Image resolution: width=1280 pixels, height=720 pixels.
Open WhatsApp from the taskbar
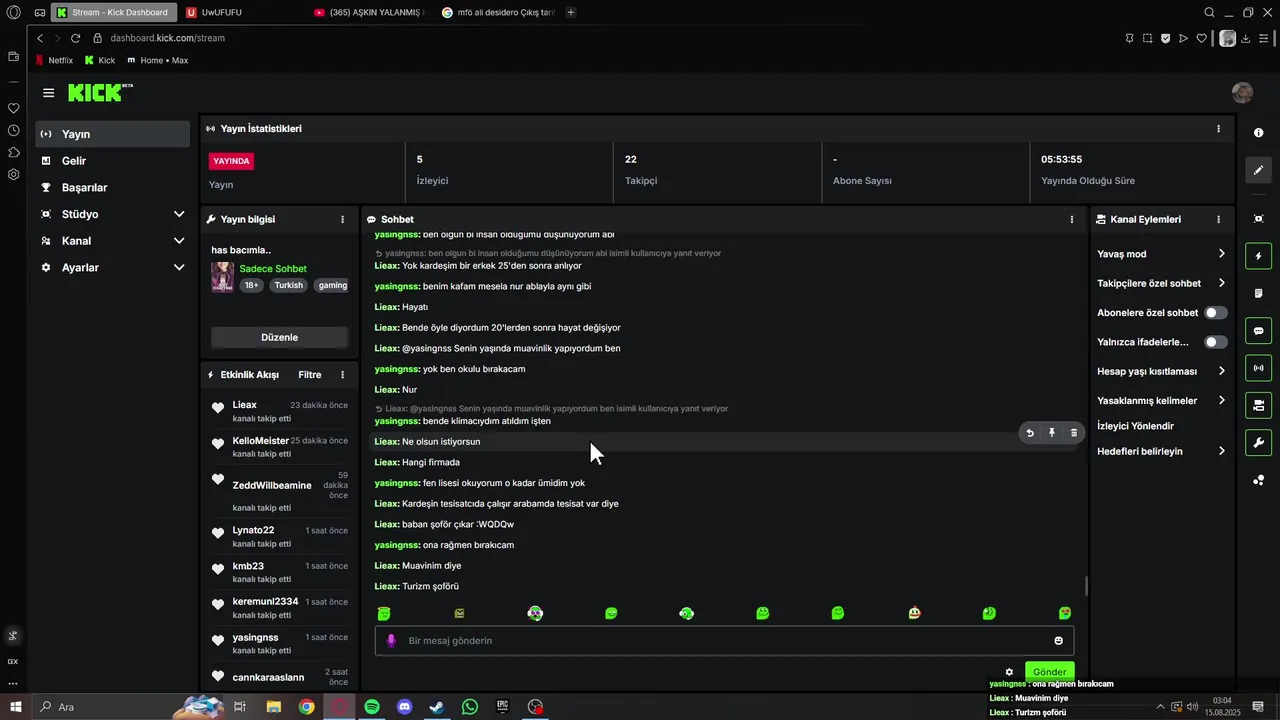[470, 707]
